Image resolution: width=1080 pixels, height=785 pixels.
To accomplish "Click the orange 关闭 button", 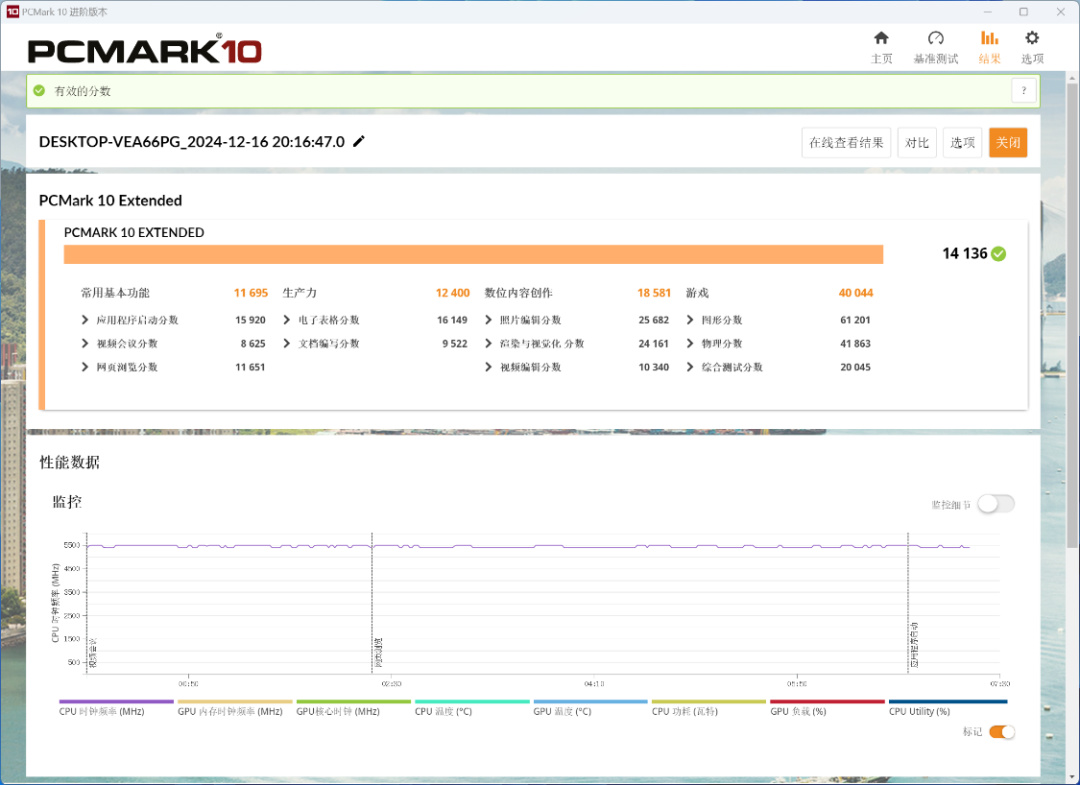I will [1008, 143].
